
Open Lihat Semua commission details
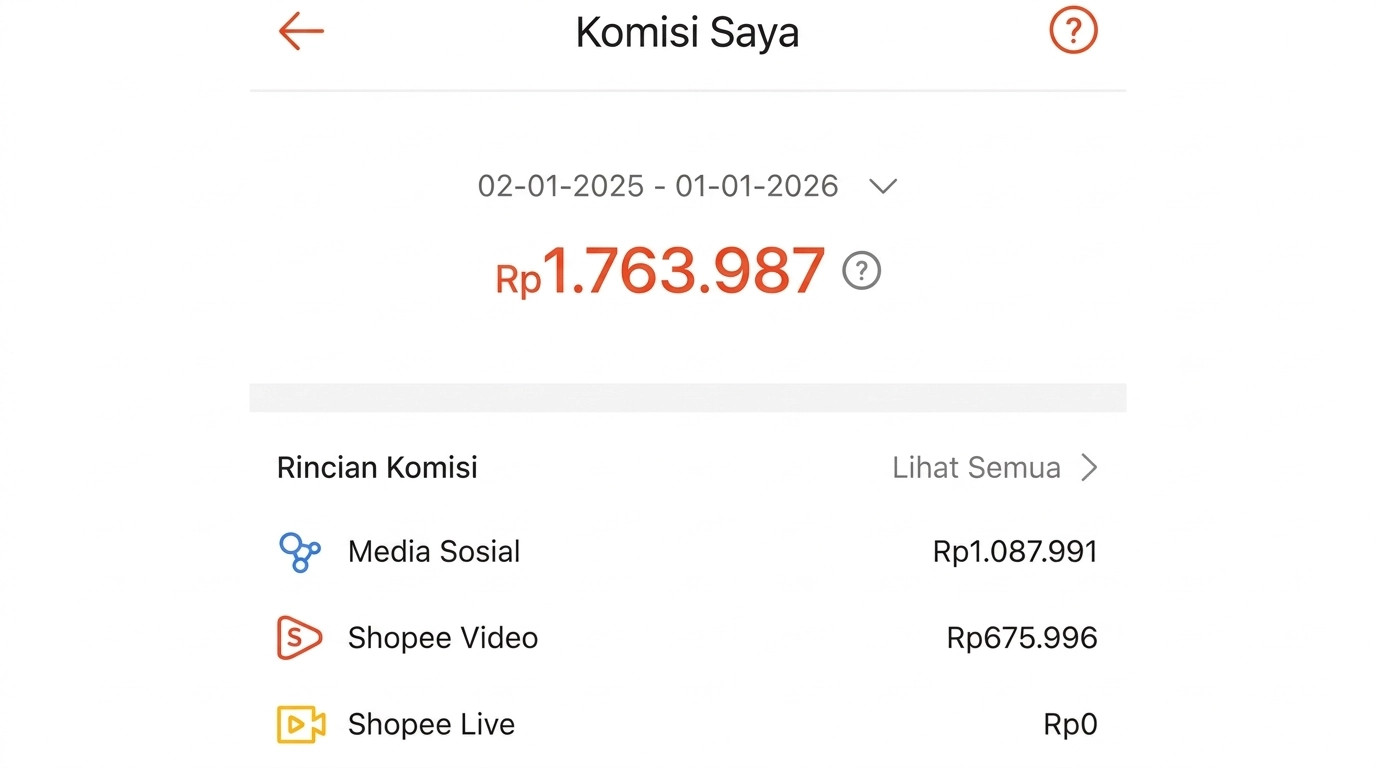point(976,467)
